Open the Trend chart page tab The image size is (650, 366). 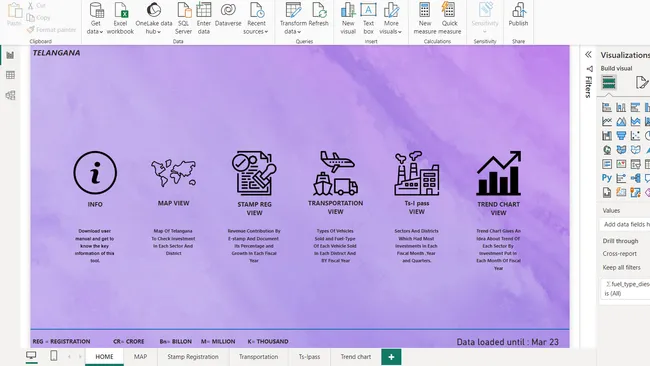tap(356, 356)
